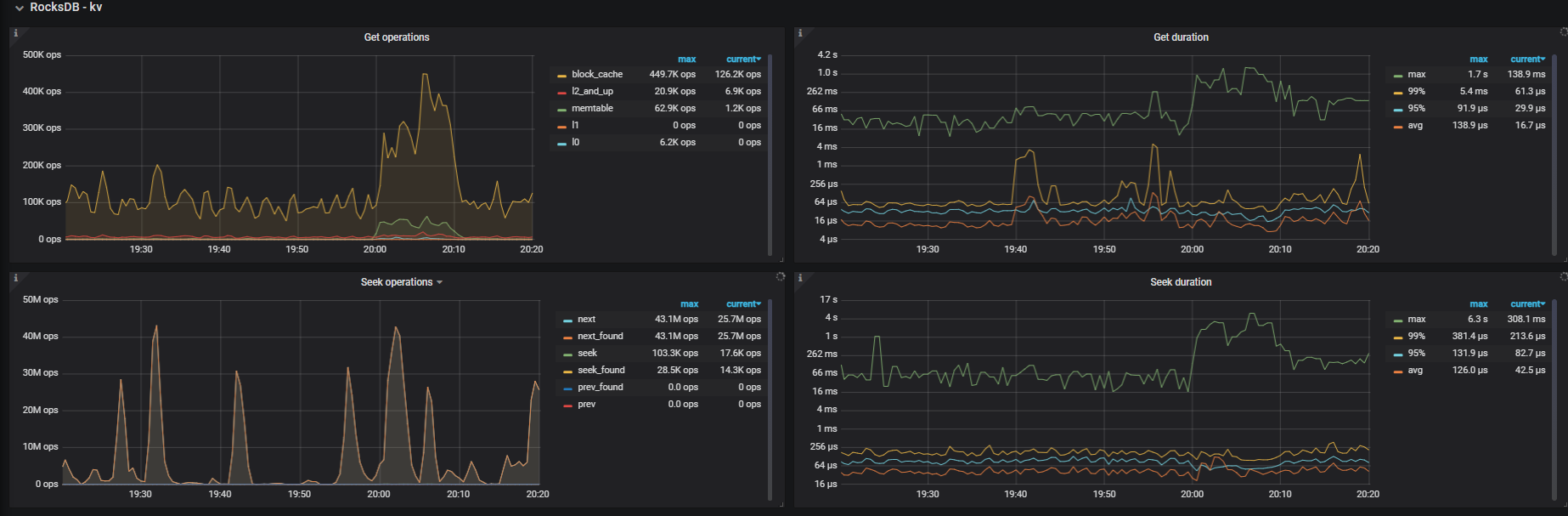Click loading spinner icon on Seek operations panel
1568x516 pixels.
coord(780,277)
